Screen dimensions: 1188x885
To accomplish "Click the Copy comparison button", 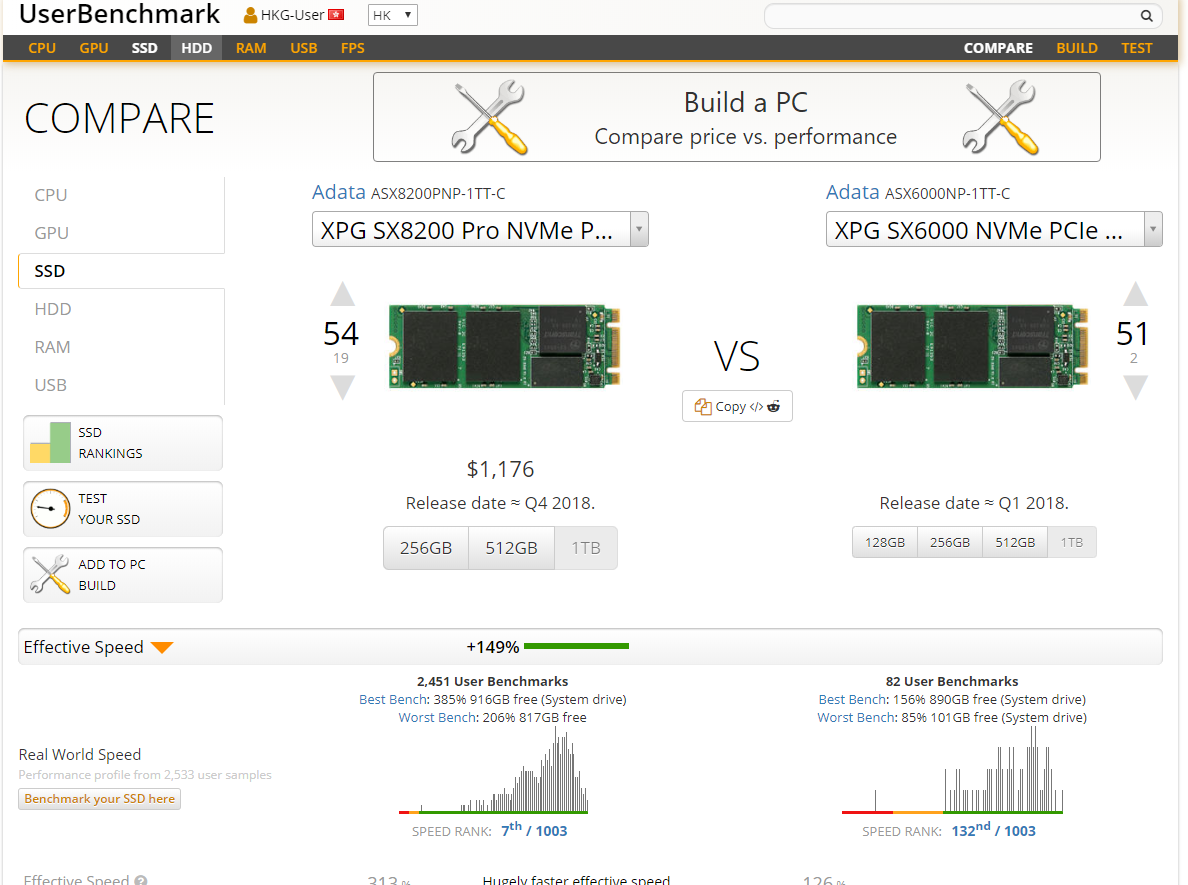I will click(737, 406).
